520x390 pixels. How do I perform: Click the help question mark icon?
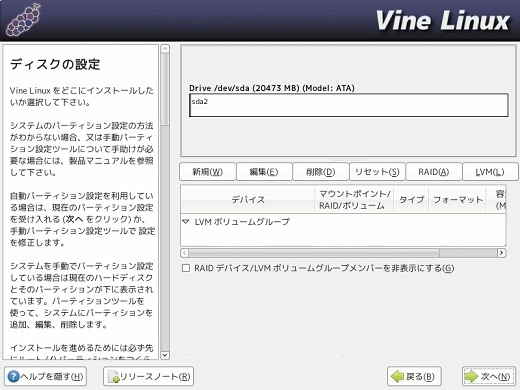click(13, 377)
